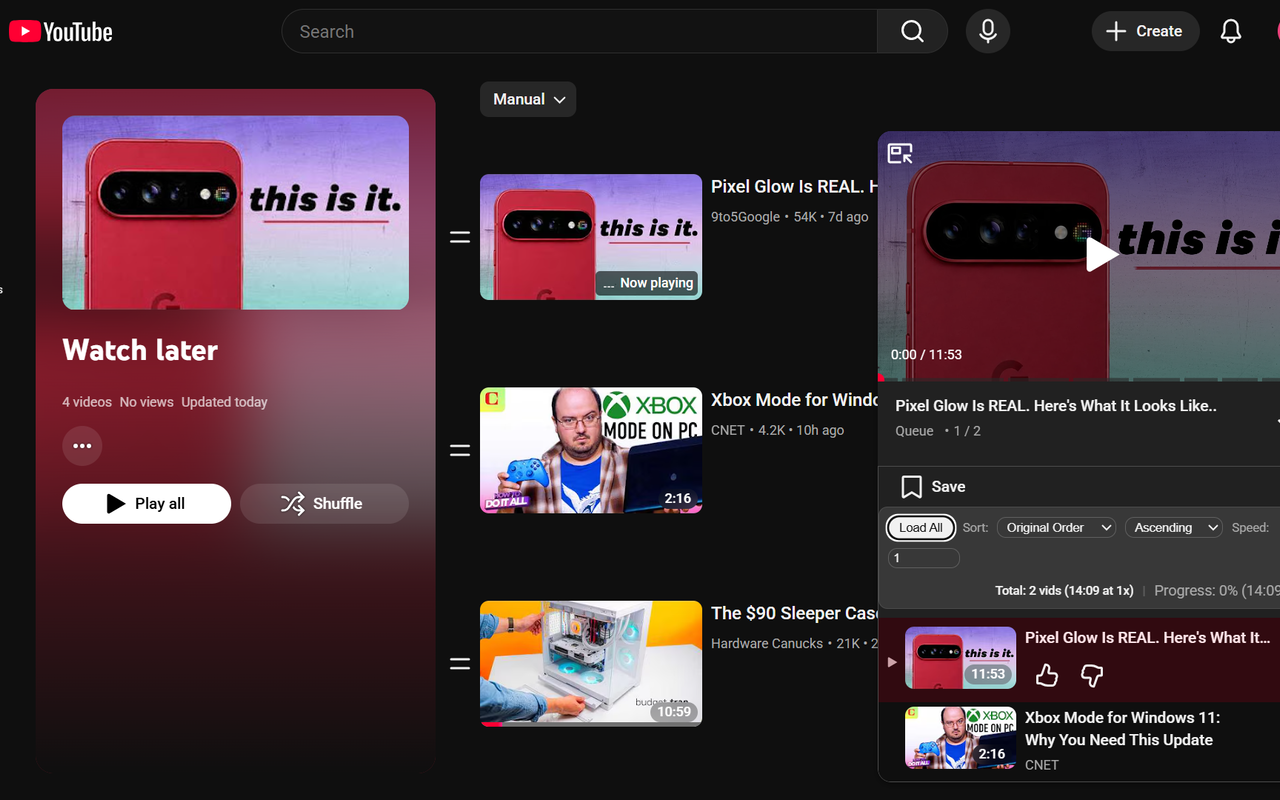Open the Manual sort dropdown
The width and height of the screenshot is (1280, 800).
click(x=528, y=99)
